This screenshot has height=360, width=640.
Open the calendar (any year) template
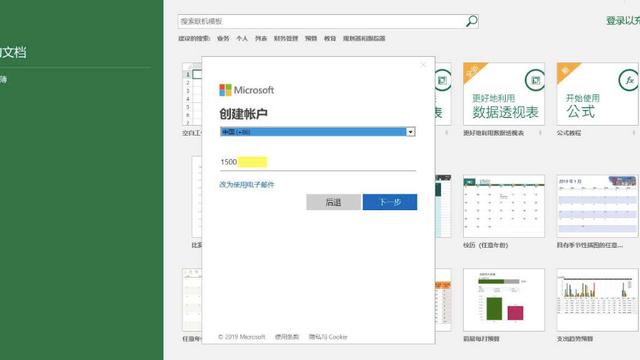tap(504, 206)
